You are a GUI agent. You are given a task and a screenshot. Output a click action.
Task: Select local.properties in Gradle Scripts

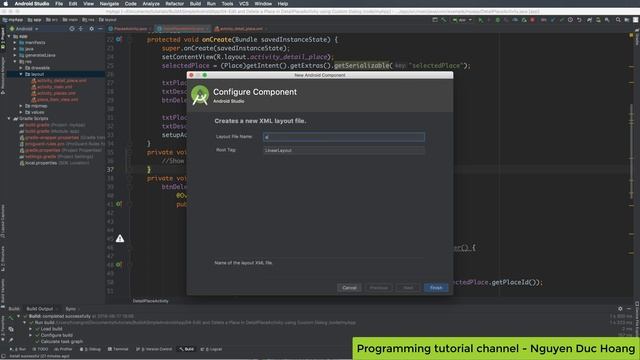click(x=54, y=163)
